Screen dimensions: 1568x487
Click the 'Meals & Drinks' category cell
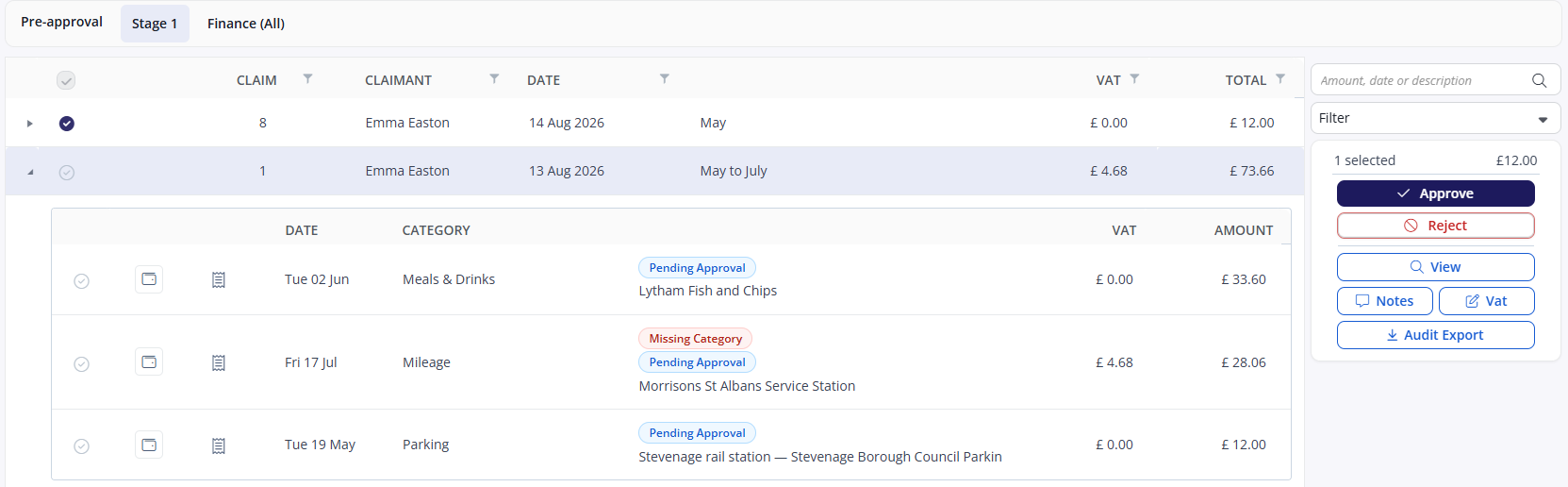pos(449,279)
